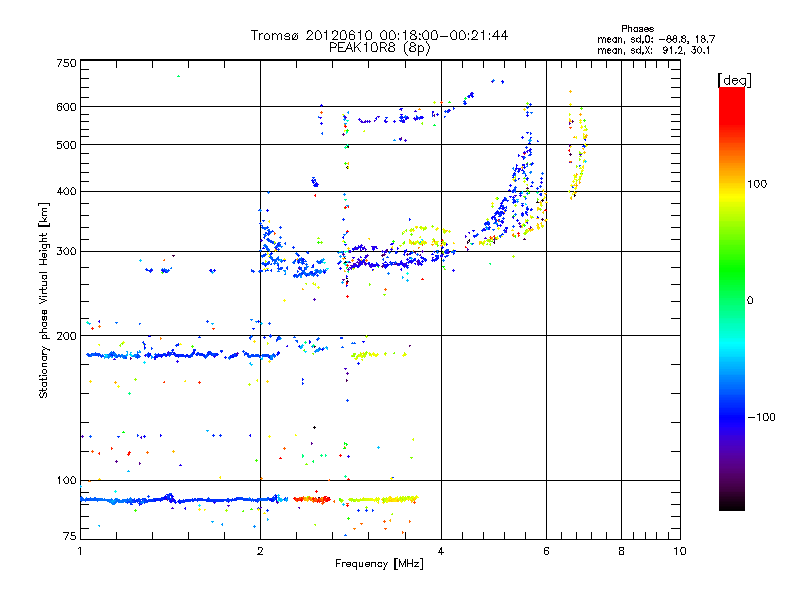Click the red E-layer trace segment near 95 km
This screenshot has width=800, height=600.
[312, 499]
